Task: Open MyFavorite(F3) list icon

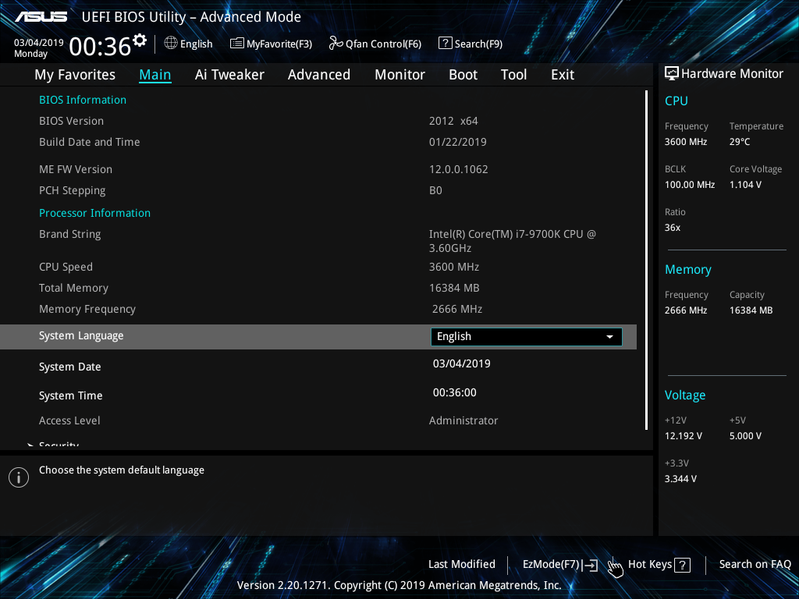Action: point(236,43)
